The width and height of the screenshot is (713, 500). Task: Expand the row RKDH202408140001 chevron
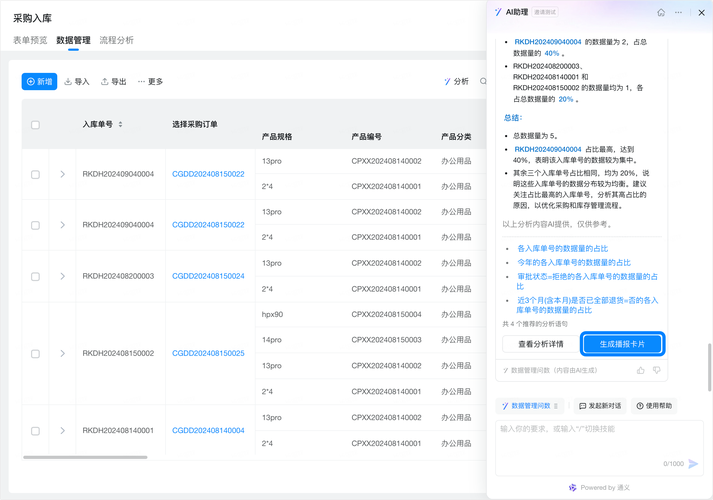(x=62, y=431)
